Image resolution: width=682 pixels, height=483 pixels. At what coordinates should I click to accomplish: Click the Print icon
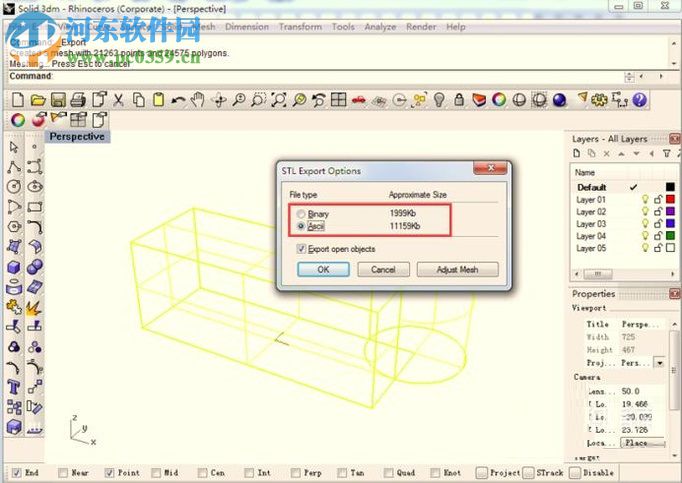[x=78, y=100]
